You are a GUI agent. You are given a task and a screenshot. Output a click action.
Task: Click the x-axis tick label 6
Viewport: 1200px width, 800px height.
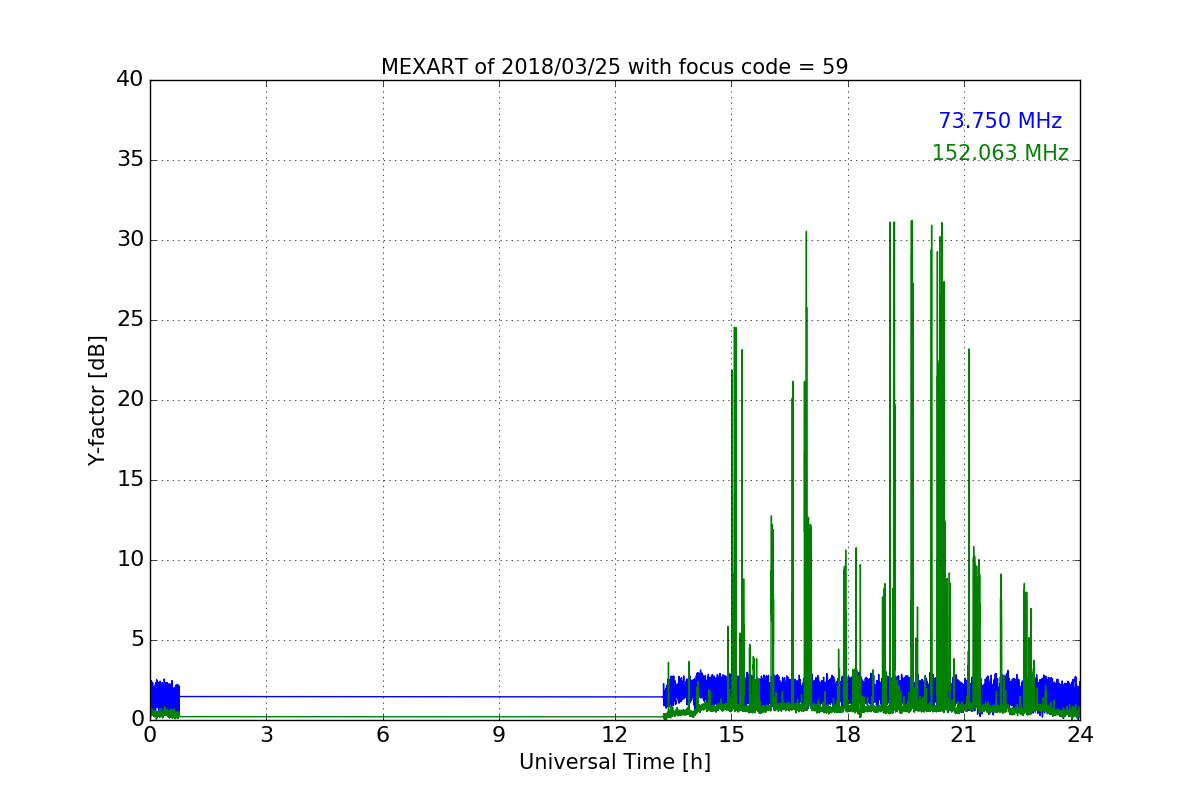click(x=382, y=735)
